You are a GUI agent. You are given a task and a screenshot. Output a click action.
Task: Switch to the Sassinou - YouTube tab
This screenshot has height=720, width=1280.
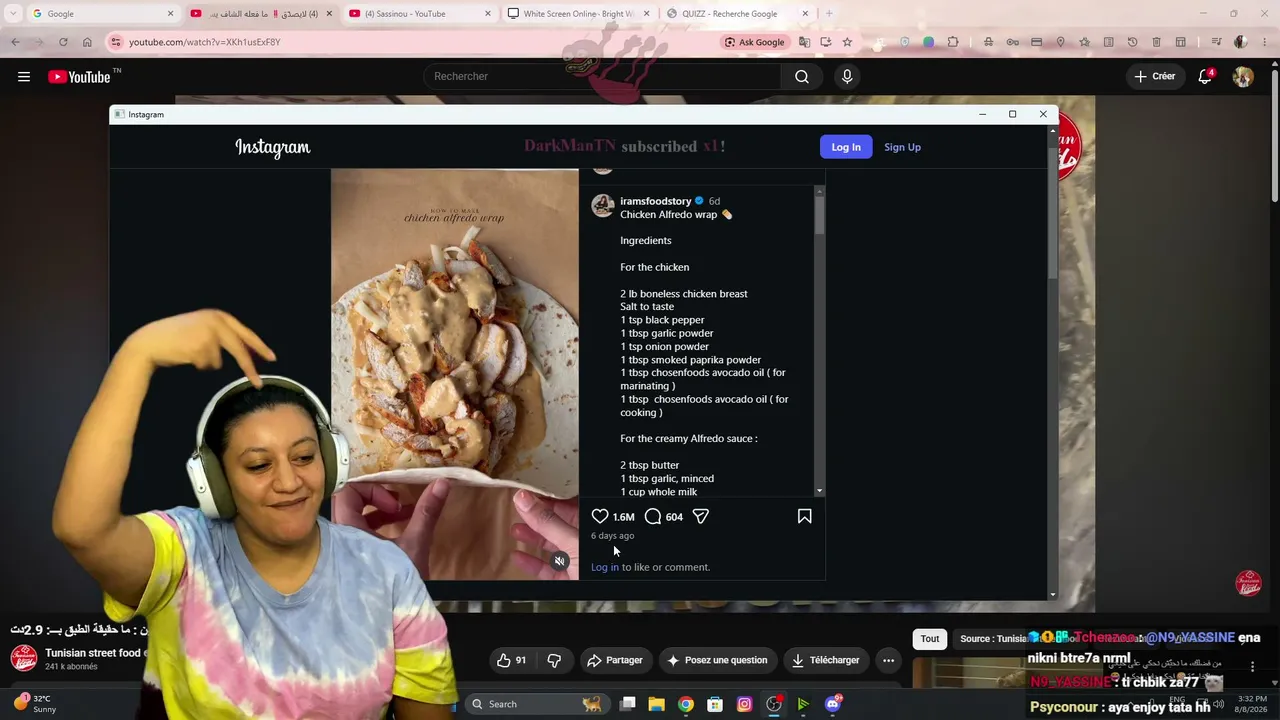[x=420, y=14]
